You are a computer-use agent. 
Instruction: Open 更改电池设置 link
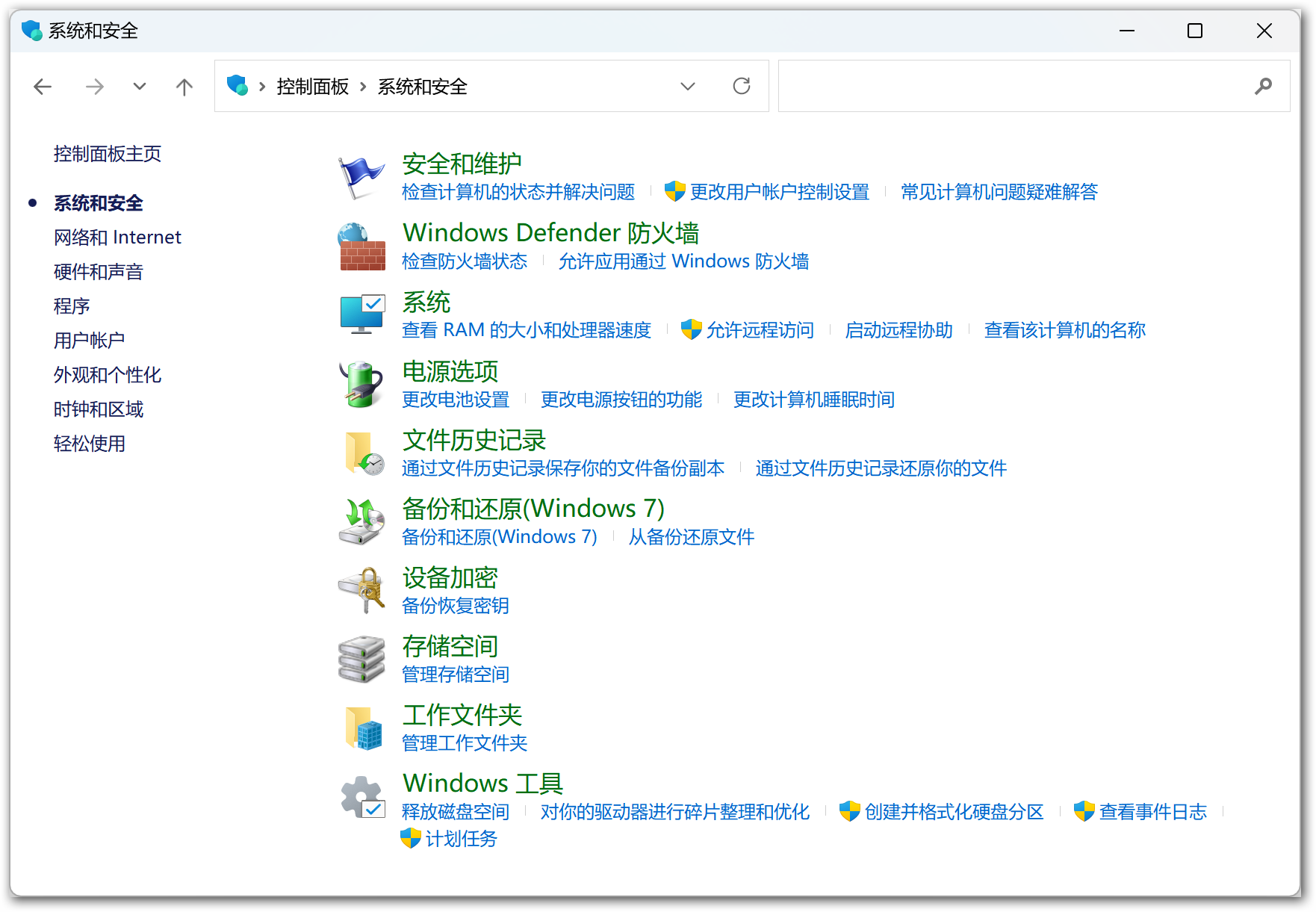[456, 400]
